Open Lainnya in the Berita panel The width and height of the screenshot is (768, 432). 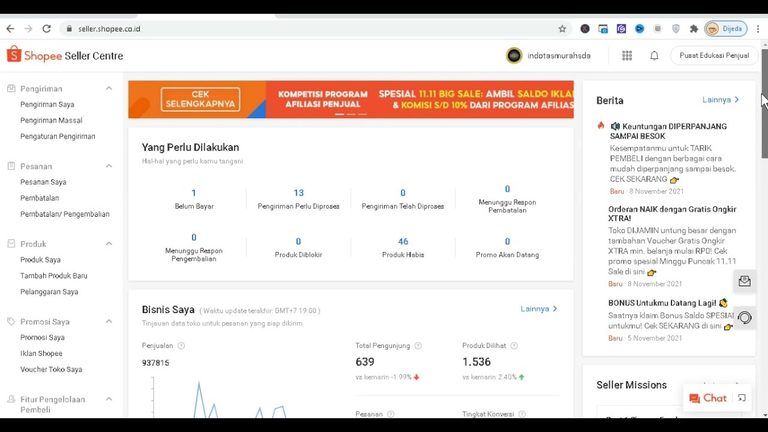[x=720, y=100]
